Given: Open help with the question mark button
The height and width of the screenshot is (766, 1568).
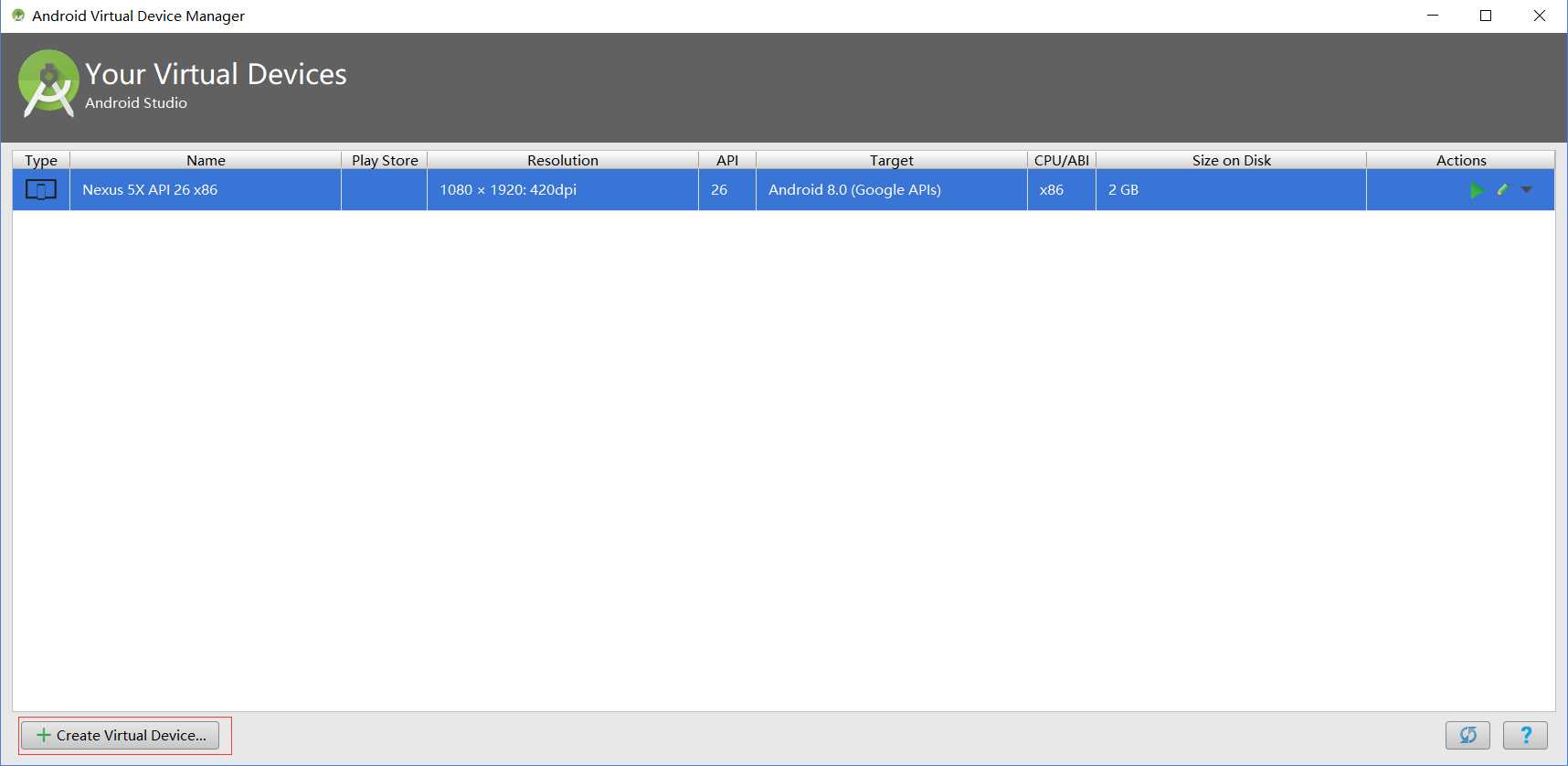Looking at the screenshot, I should click(1525, 735).
